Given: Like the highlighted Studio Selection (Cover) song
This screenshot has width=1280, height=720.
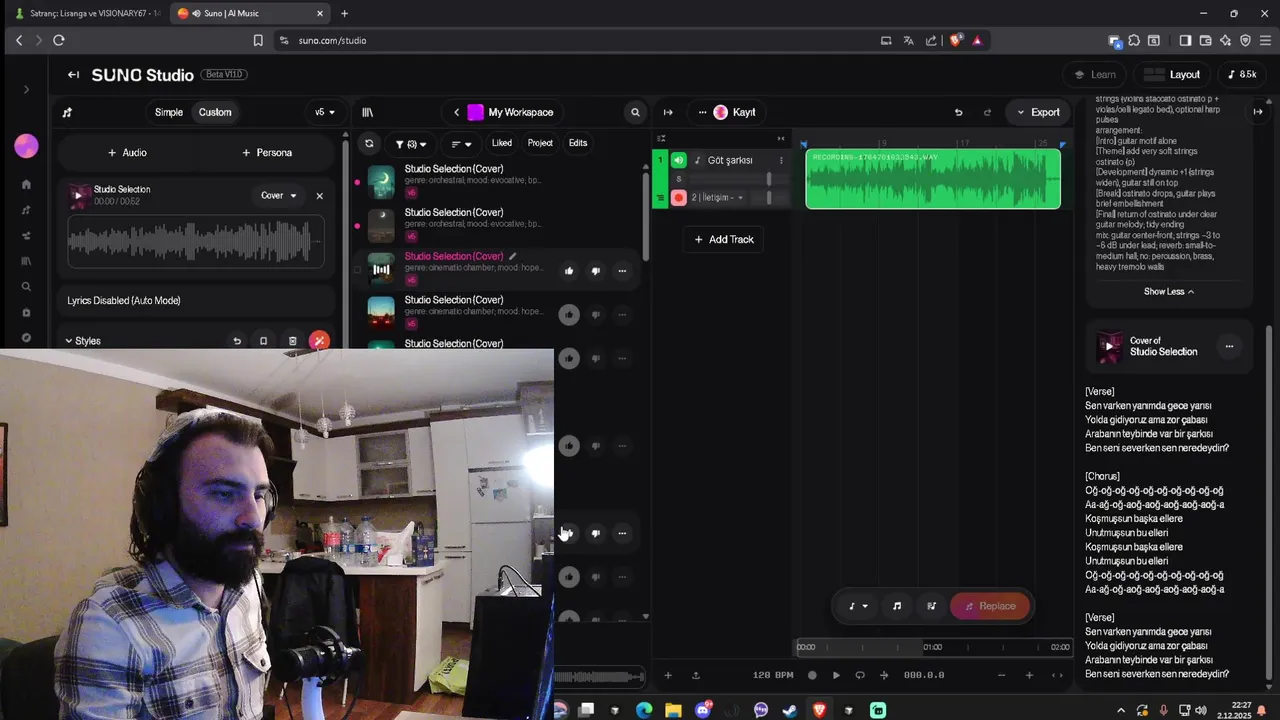Looking at the screenshot, I should click(569, 271).
